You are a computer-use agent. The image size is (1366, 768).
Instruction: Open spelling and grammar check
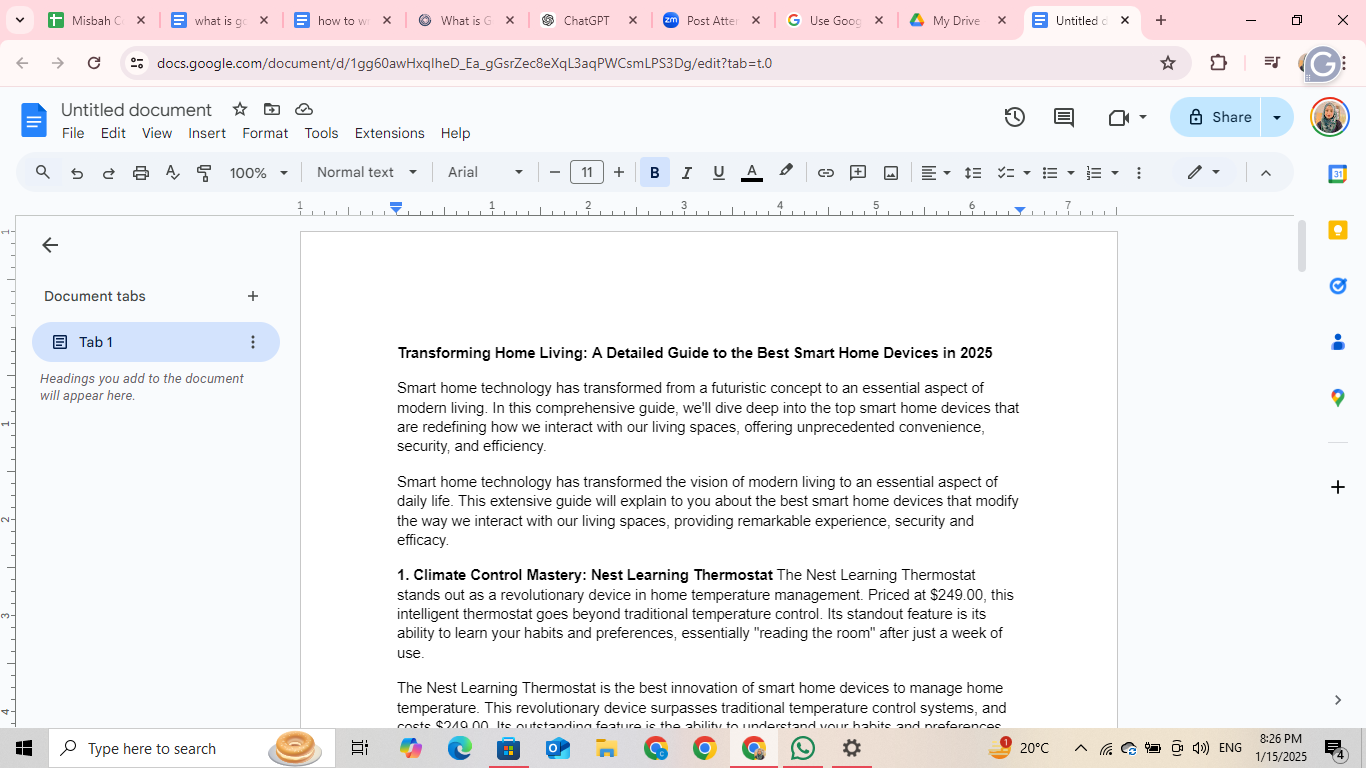click(173, 173)
